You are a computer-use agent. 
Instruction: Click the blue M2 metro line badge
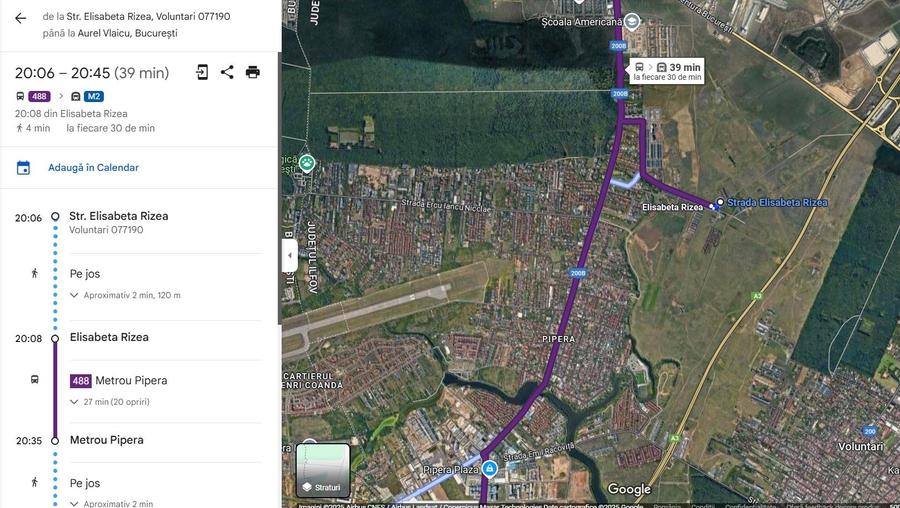pyautogui.click(x=93, y=97)
